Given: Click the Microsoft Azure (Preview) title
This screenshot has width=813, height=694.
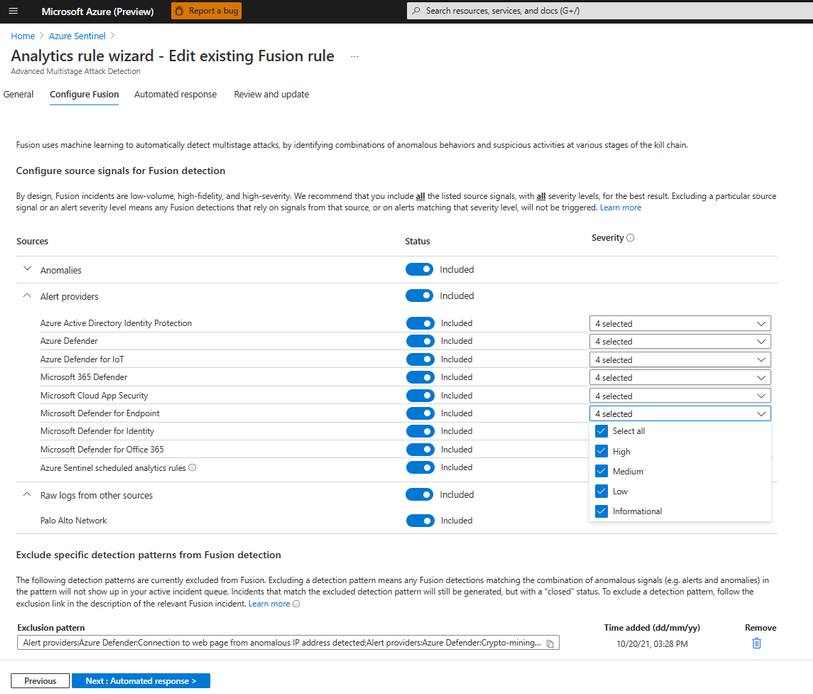Looking at the screenshot, I should (x=97, y=11).
